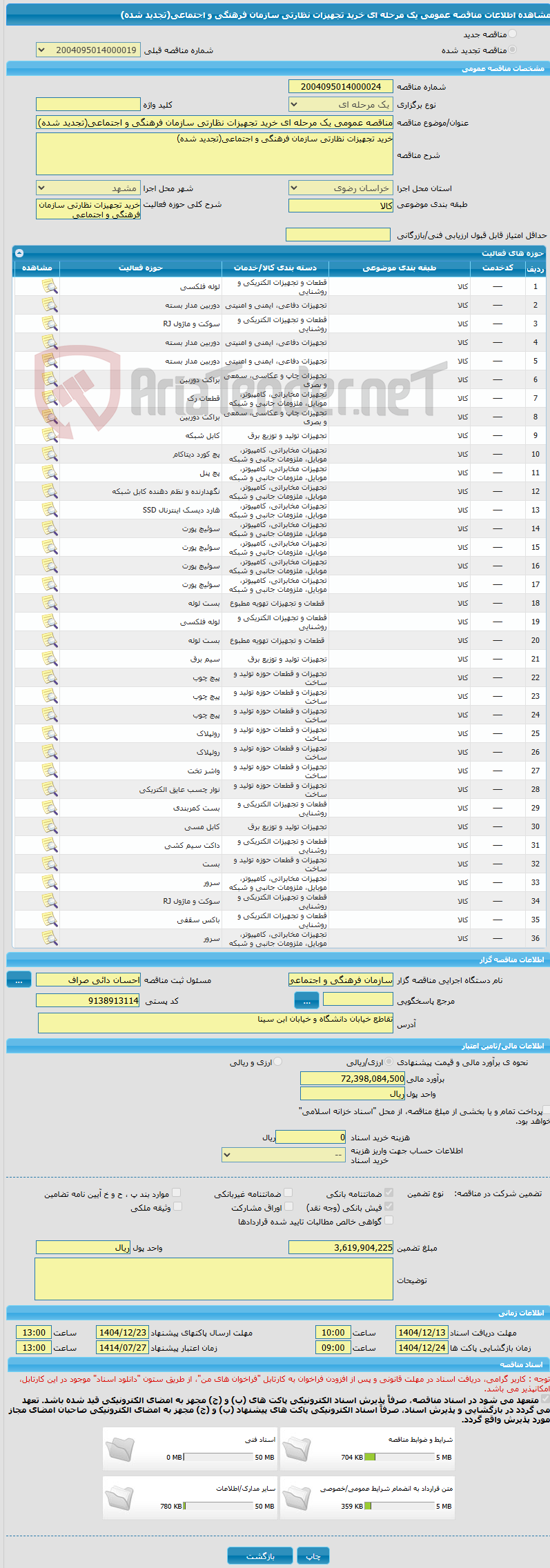Click the view icon for row 29
The height and width of the screenshot is (1568, 550).
point(50,808)
